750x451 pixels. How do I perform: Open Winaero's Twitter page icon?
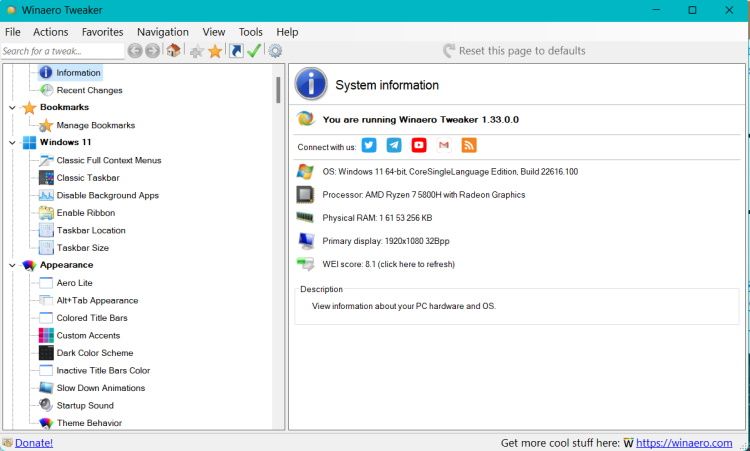pyautogui.click(x=369, y=145)
